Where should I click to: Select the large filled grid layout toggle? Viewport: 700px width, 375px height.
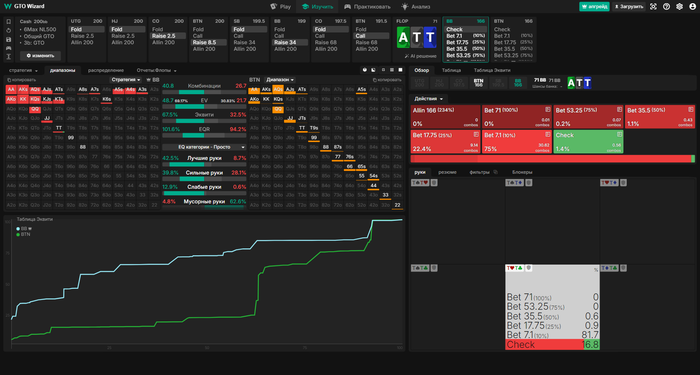400,70
